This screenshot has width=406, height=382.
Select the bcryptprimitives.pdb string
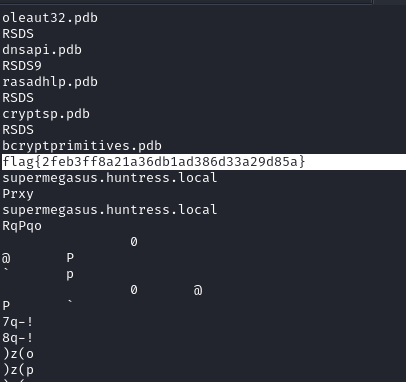click(x=82, y=146)
